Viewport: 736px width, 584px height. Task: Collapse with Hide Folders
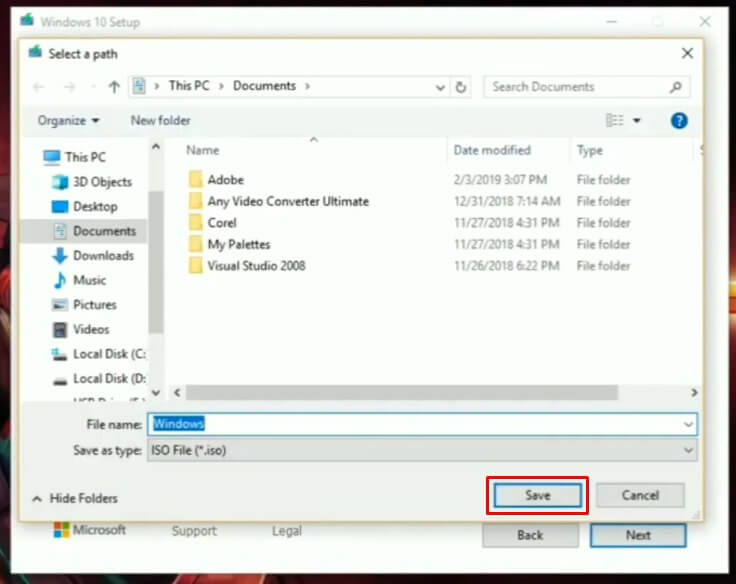tap(75, 499)
